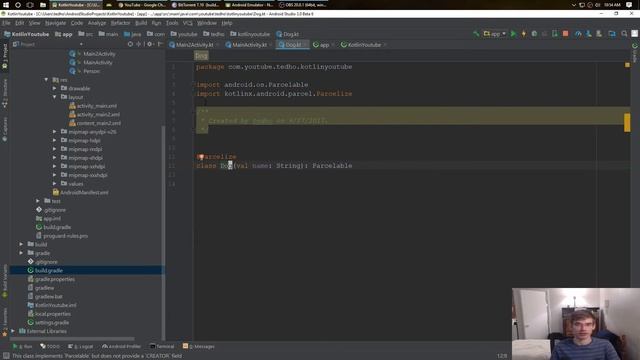
Task: Expand the values folder
Action: (54, 184)
